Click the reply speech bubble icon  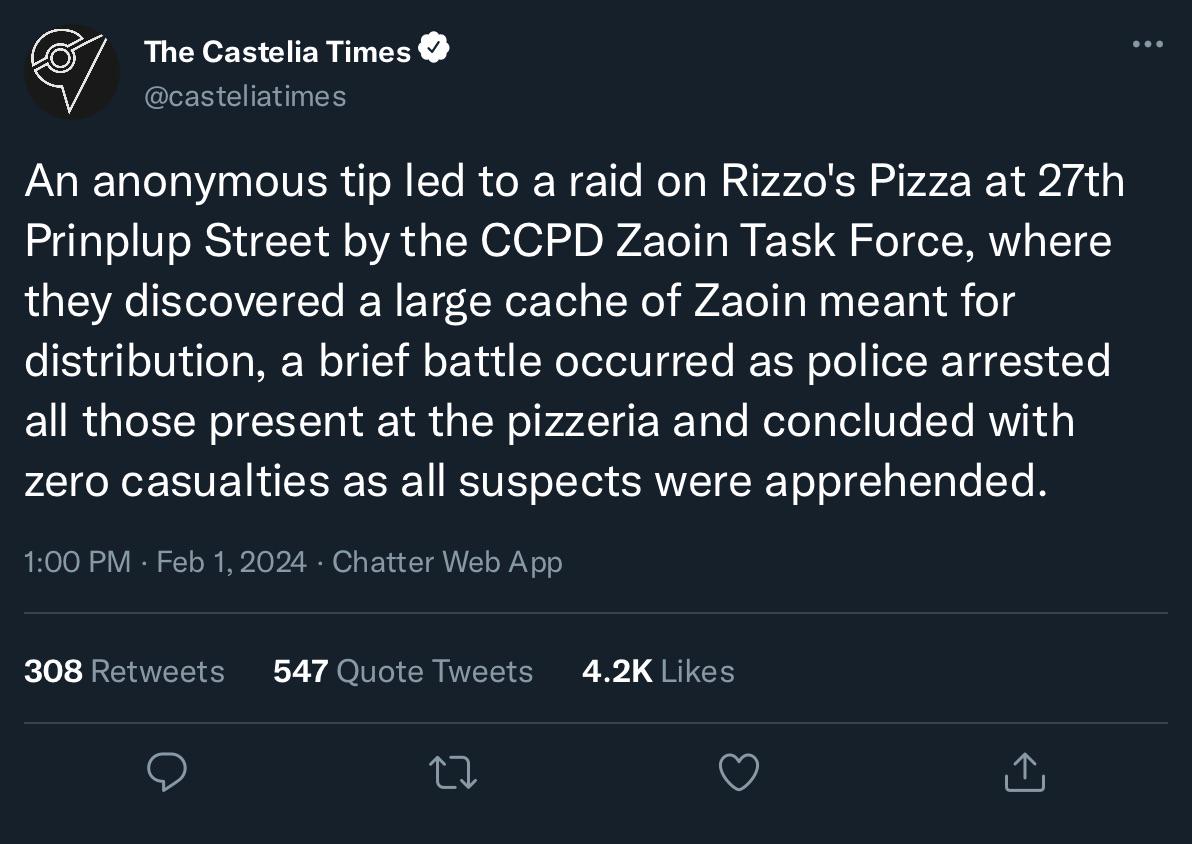168,772
